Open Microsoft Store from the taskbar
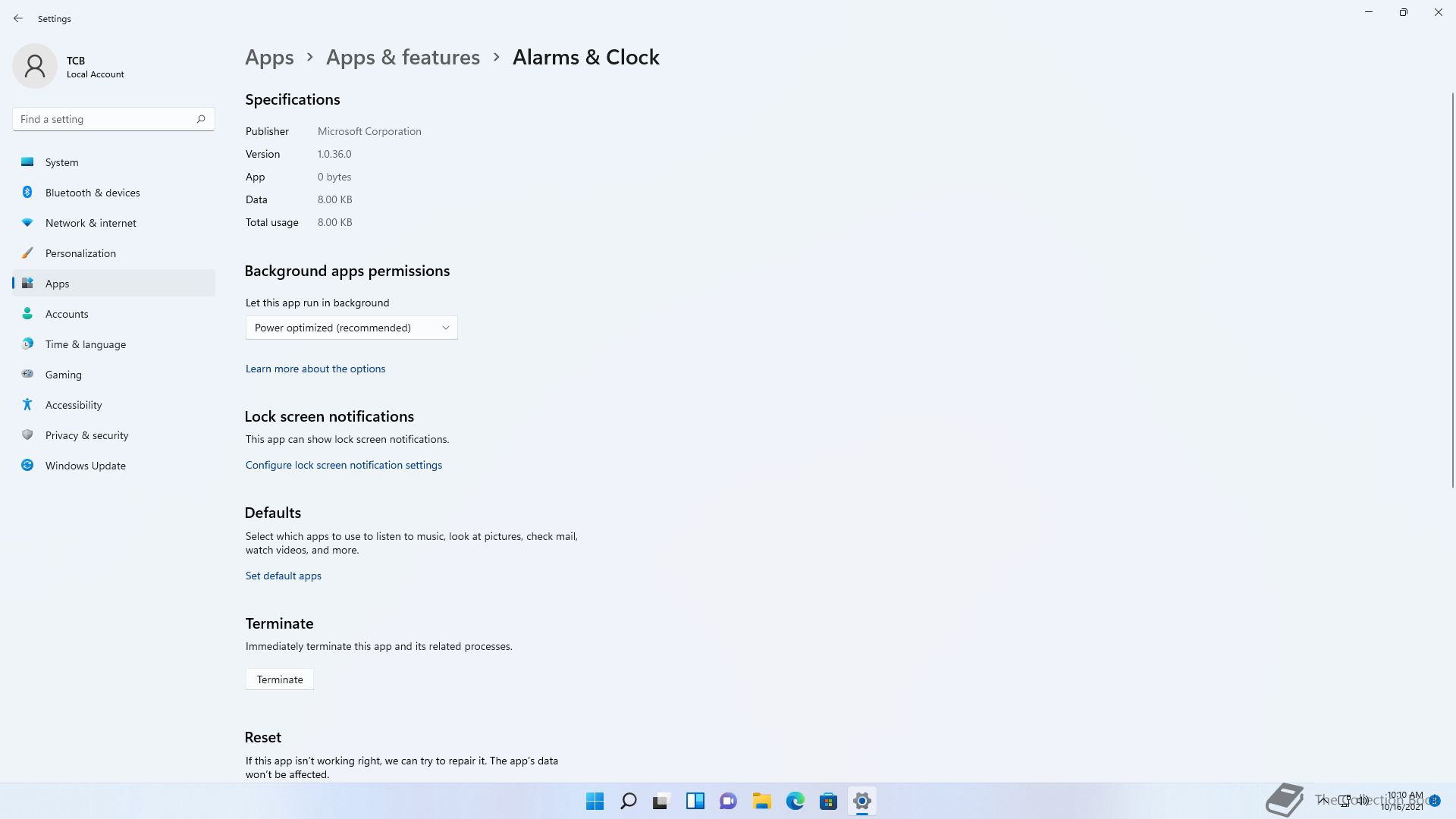 pyautogui.click(x=828, y=801)
